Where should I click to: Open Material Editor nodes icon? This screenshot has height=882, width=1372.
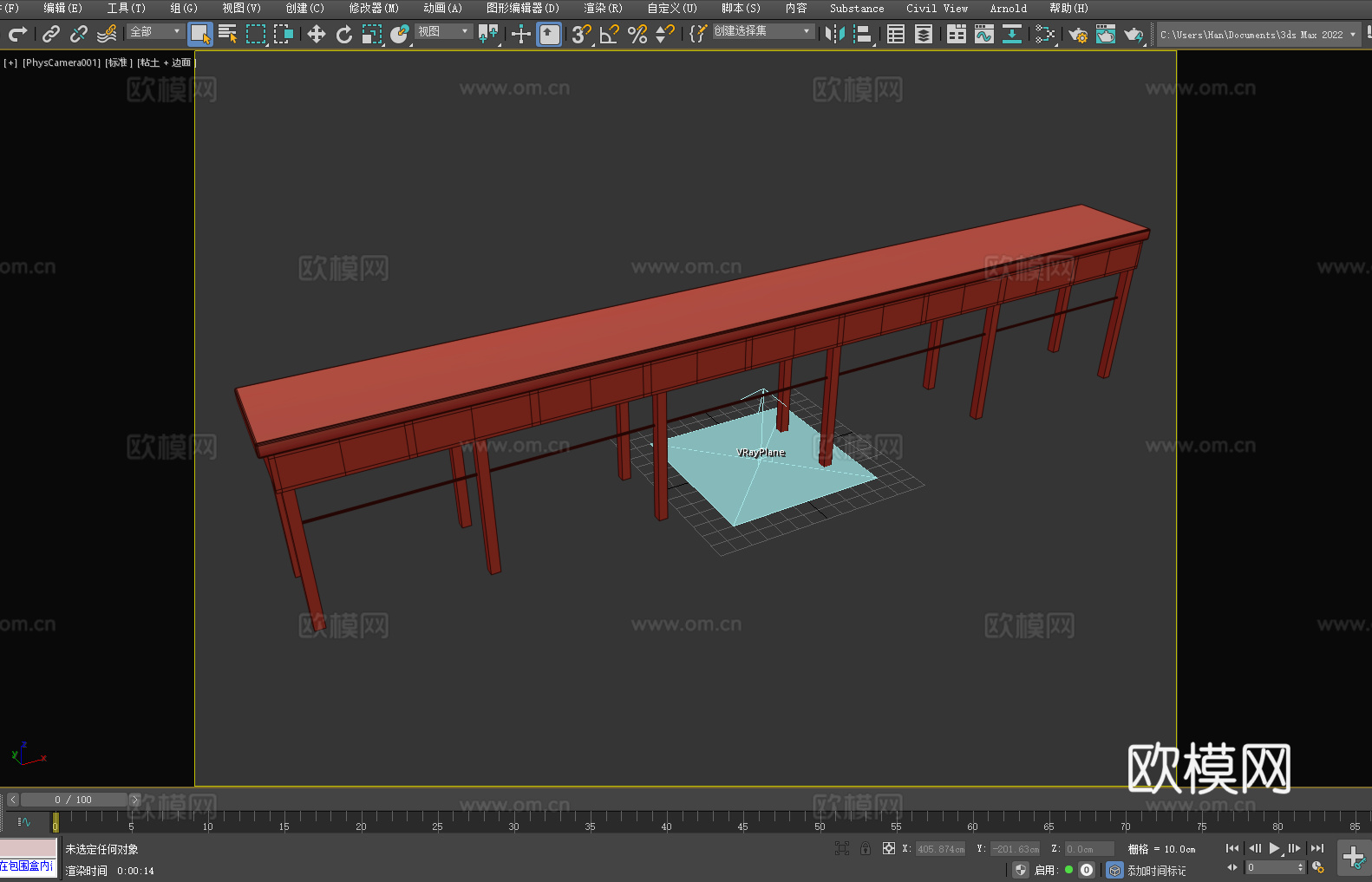click(1045, 34)
